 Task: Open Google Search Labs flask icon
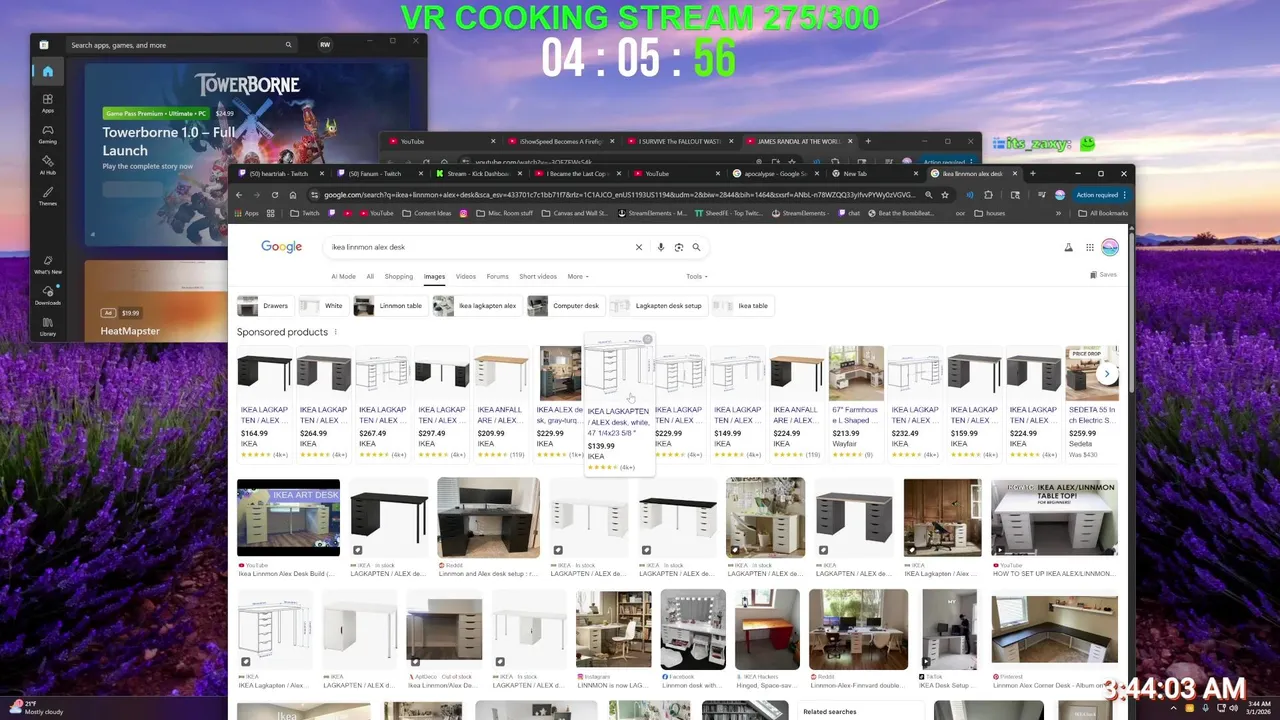[x=1068, y=247]
